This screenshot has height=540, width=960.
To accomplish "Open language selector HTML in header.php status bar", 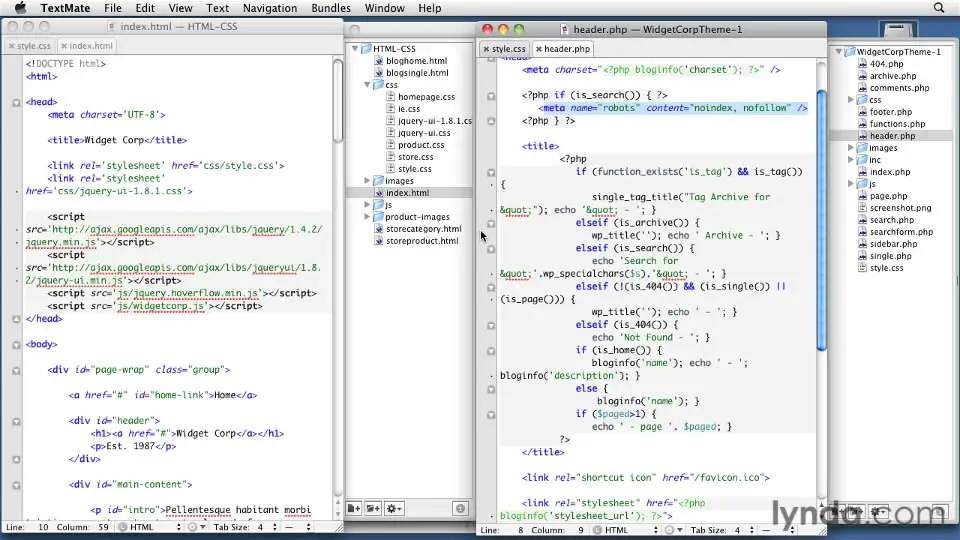I will (625, 530).
